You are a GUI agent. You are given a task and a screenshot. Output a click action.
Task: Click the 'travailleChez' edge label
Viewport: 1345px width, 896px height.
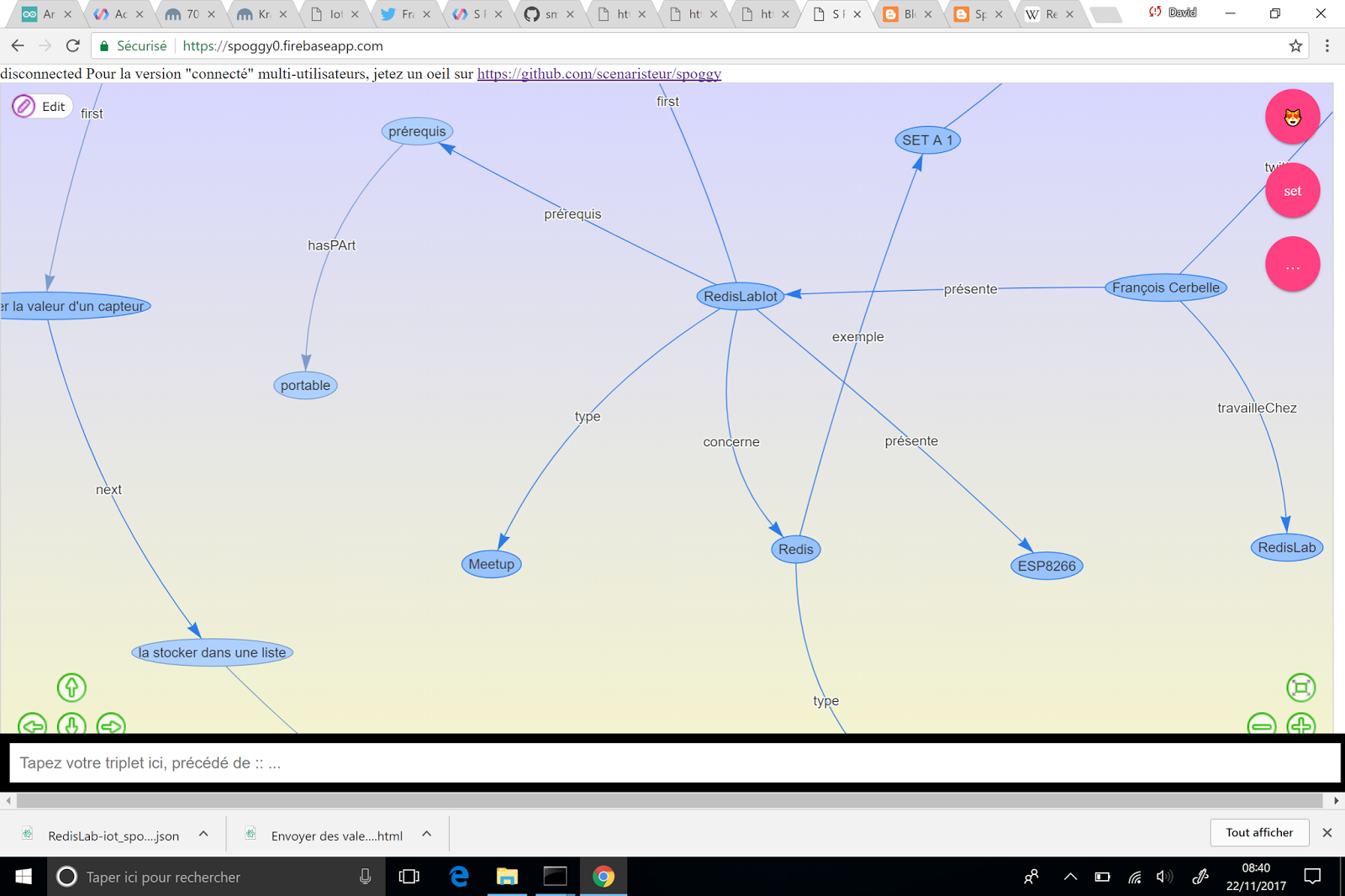[1257, 408]
